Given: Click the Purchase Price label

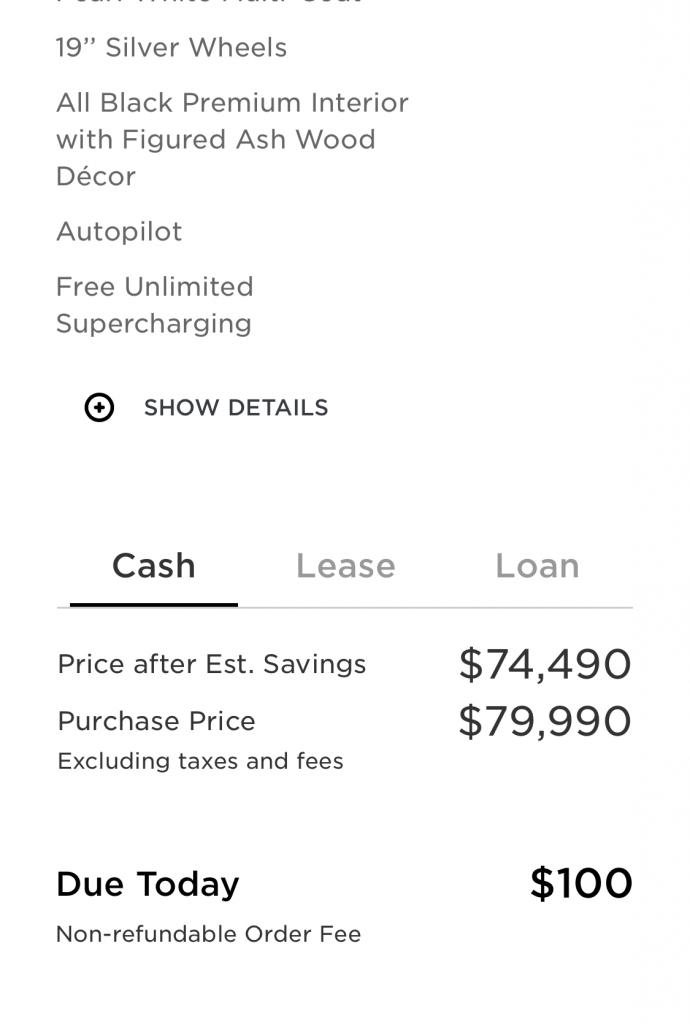Looking at the screenshot, I should 156,722.
